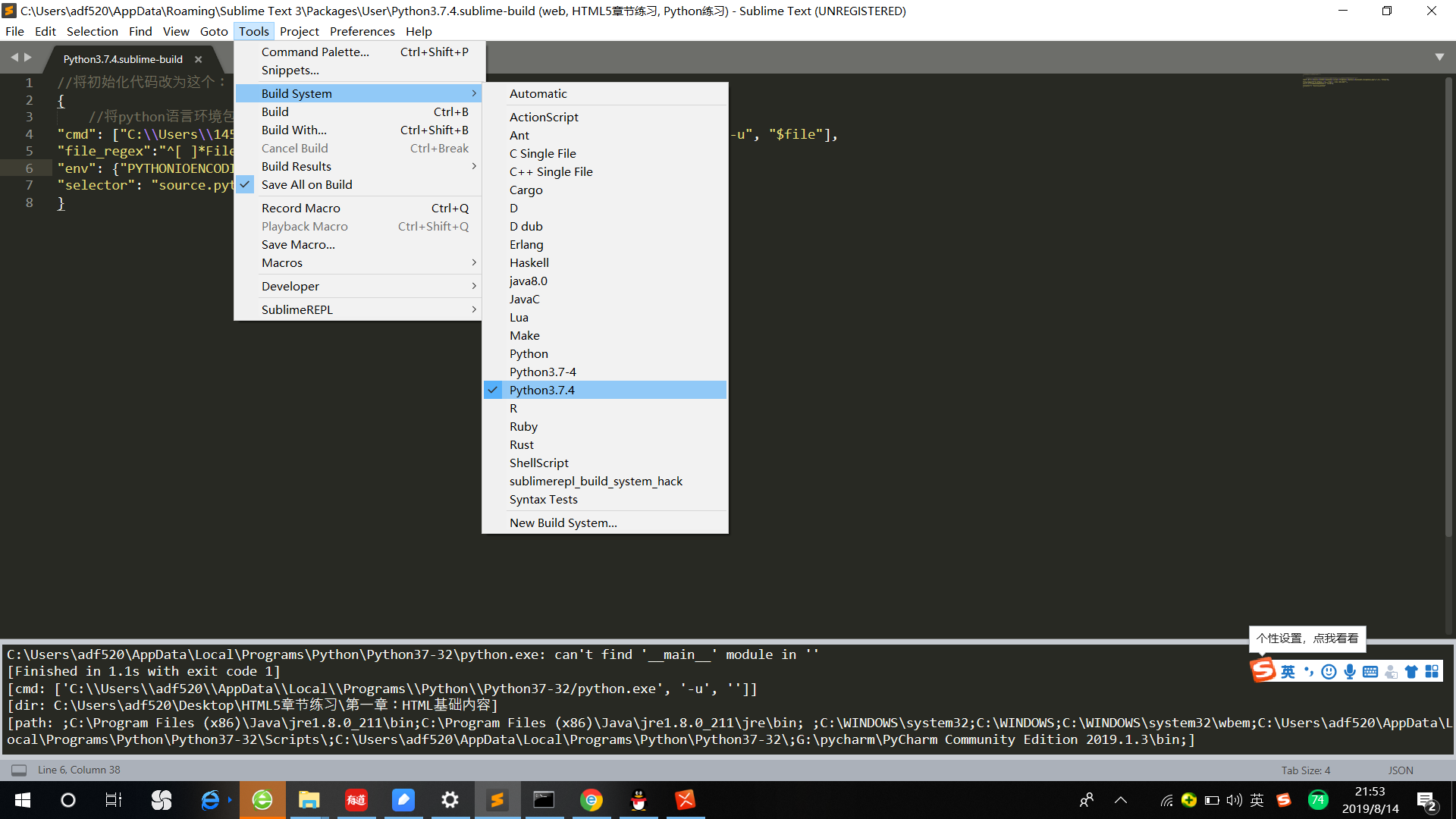The width and height of the screenshot is (1456, 819).
Task: Click the Sogou input method S logo
Action: [1263, 670]
